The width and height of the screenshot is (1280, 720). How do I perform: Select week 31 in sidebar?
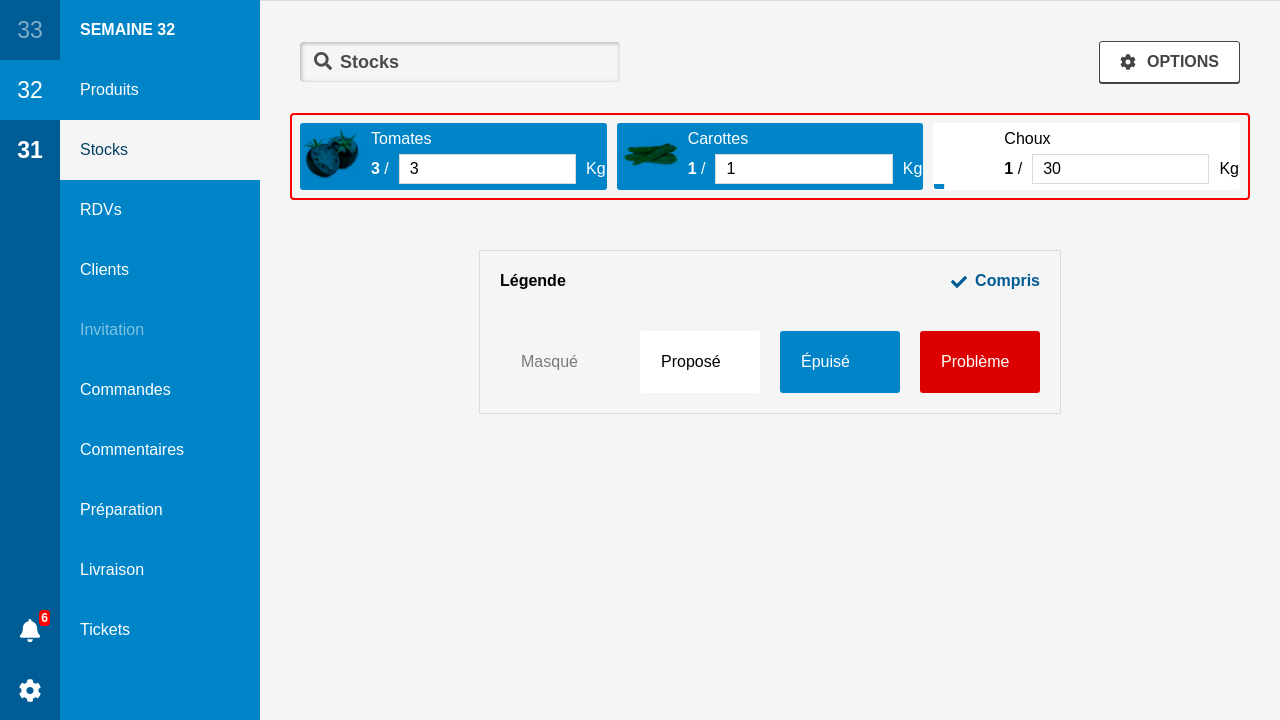tap(30, 150)
